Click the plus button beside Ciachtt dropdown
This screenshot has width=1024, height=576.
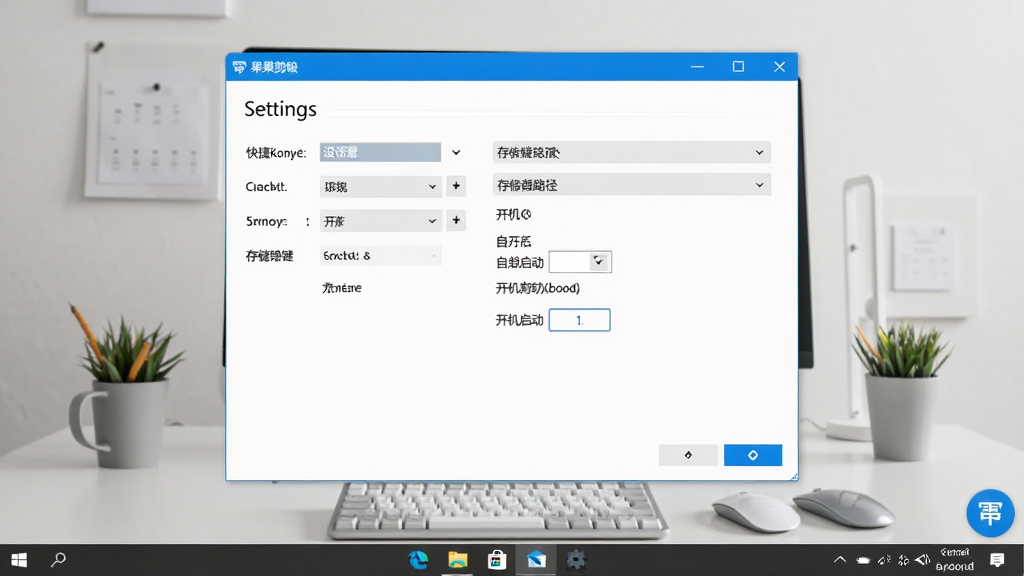point(456,186)
